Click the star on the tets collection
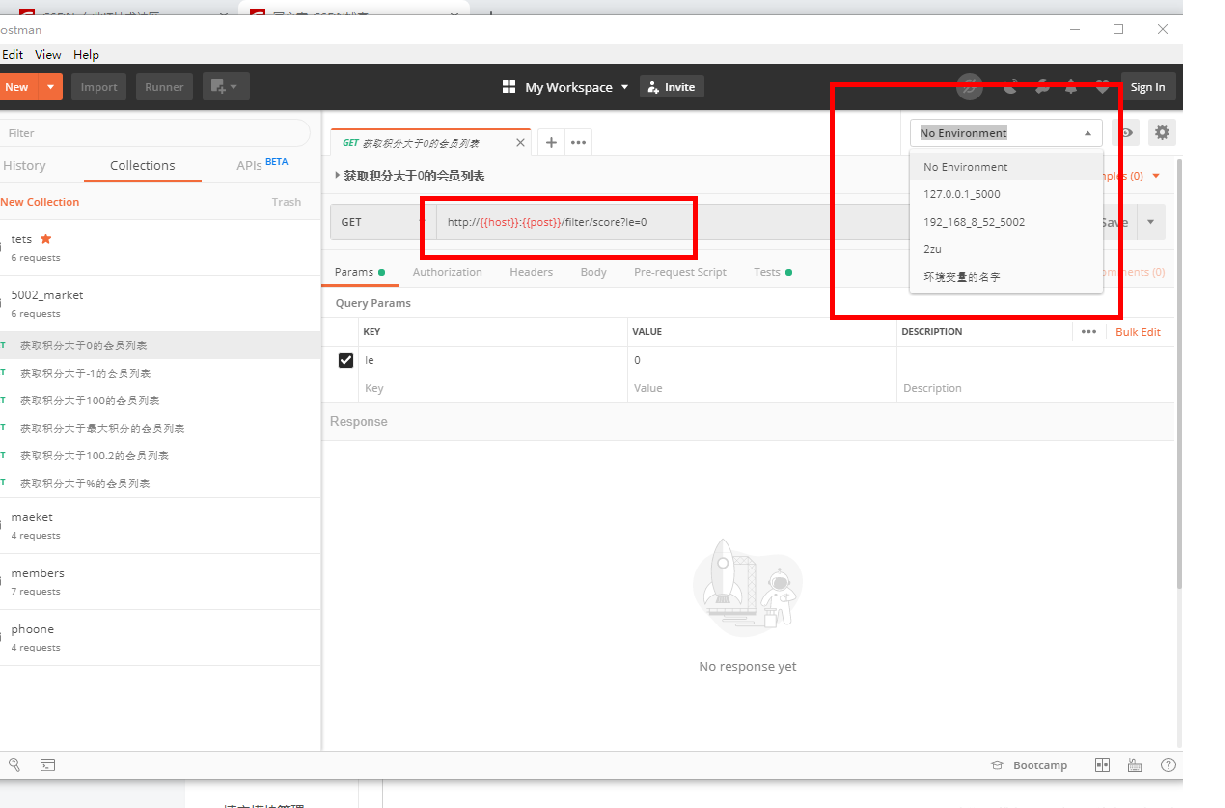The width and height of the screenshot is (1225, 808). (x=45, y=239)
